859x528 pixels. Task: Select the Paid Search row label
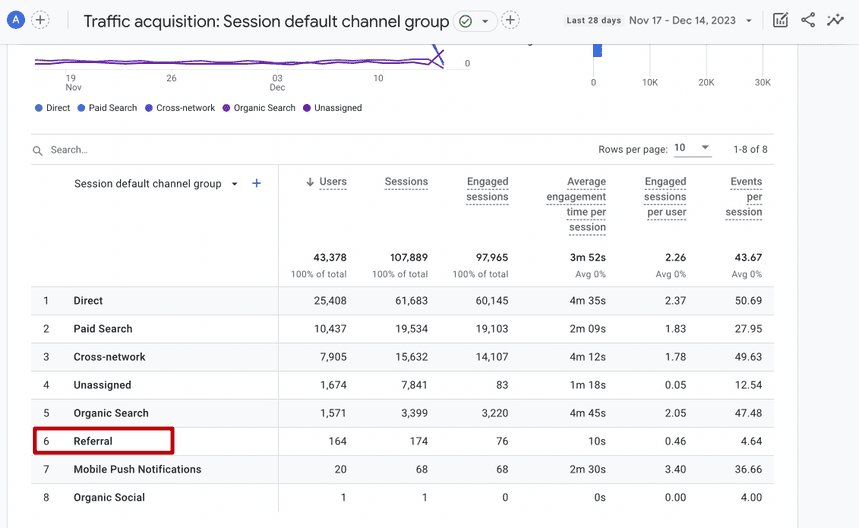pos(103,329)
